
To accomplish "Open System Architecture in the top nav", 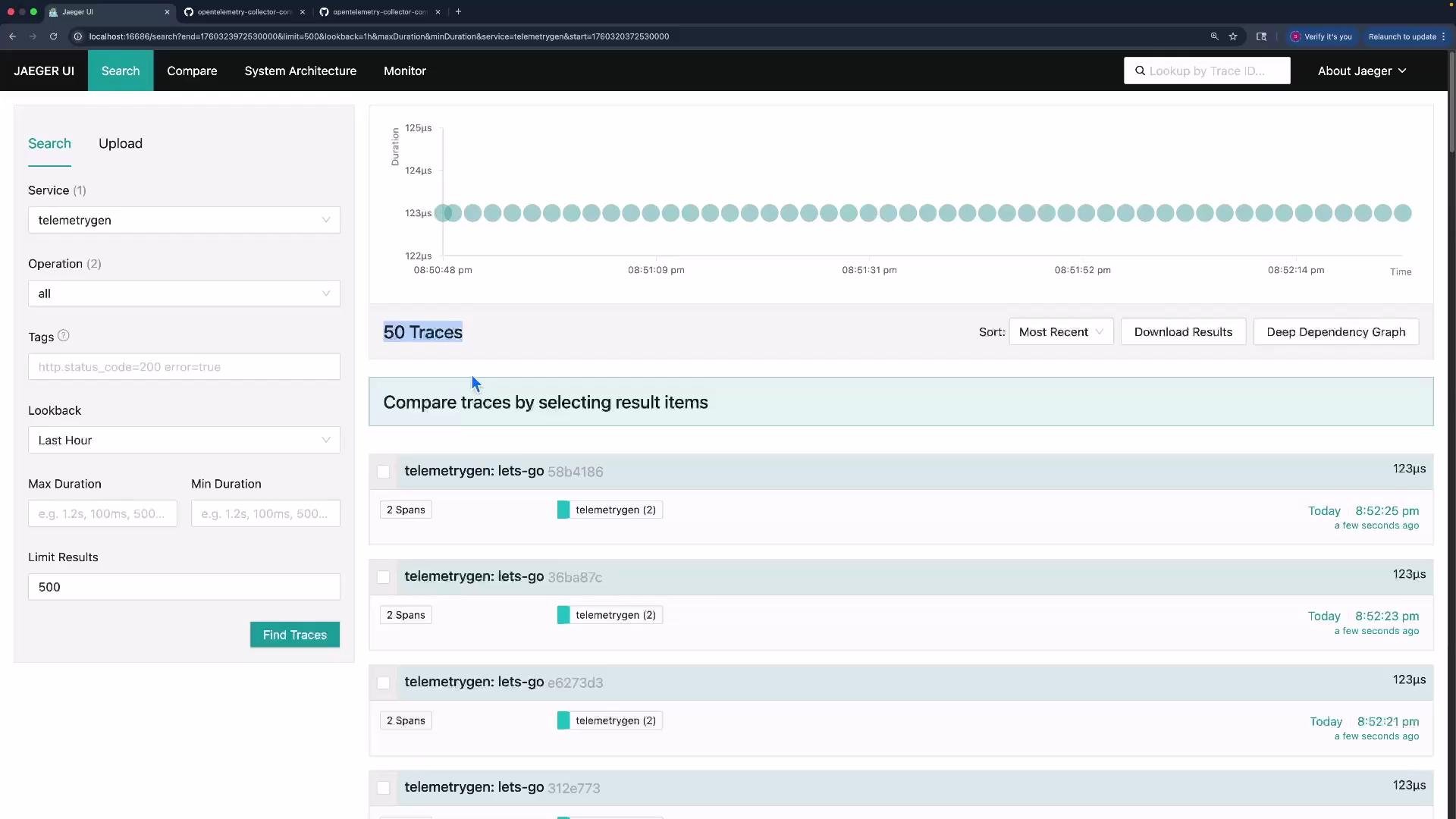I will (x=300, y=71).
